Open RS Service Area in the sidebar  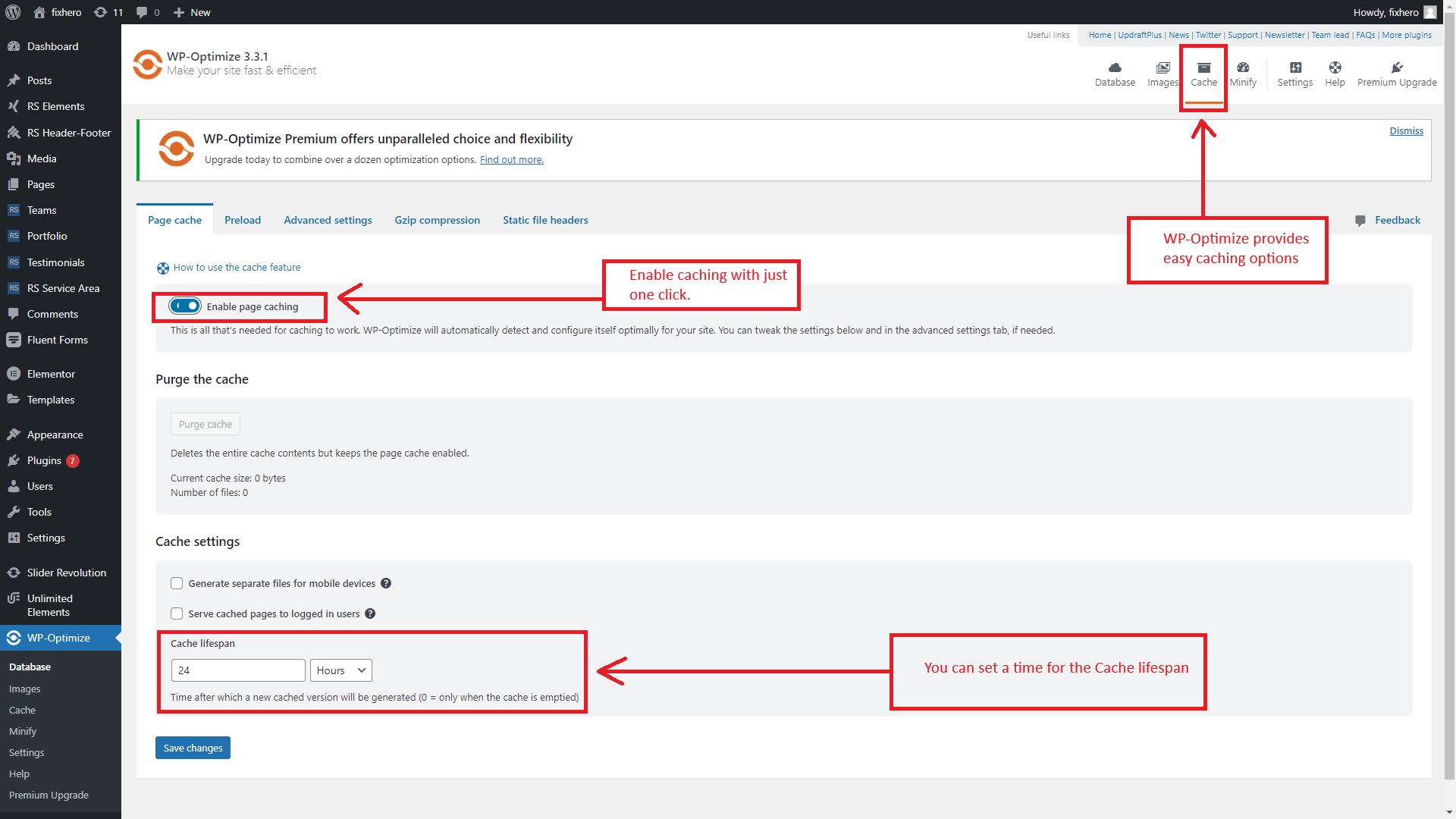click(61, 288)
